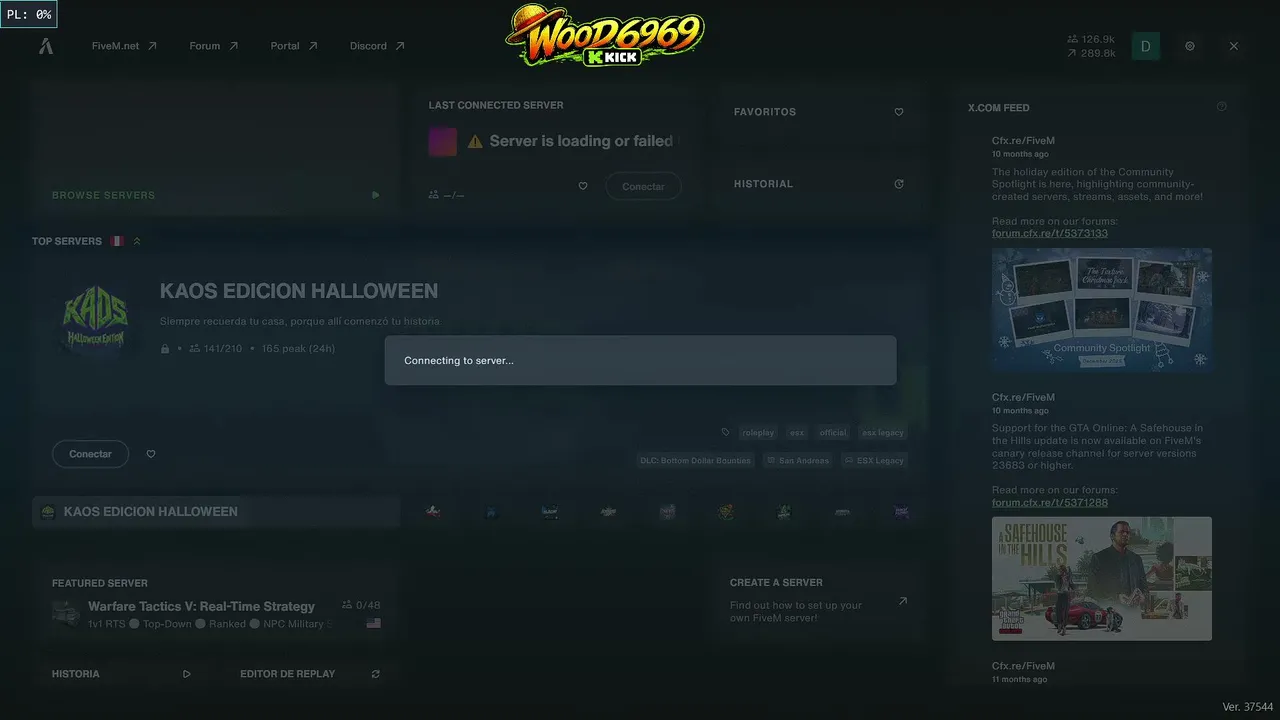Click the Create a Server heading
Screen dimensions: 1280x720
click(776, 582)
